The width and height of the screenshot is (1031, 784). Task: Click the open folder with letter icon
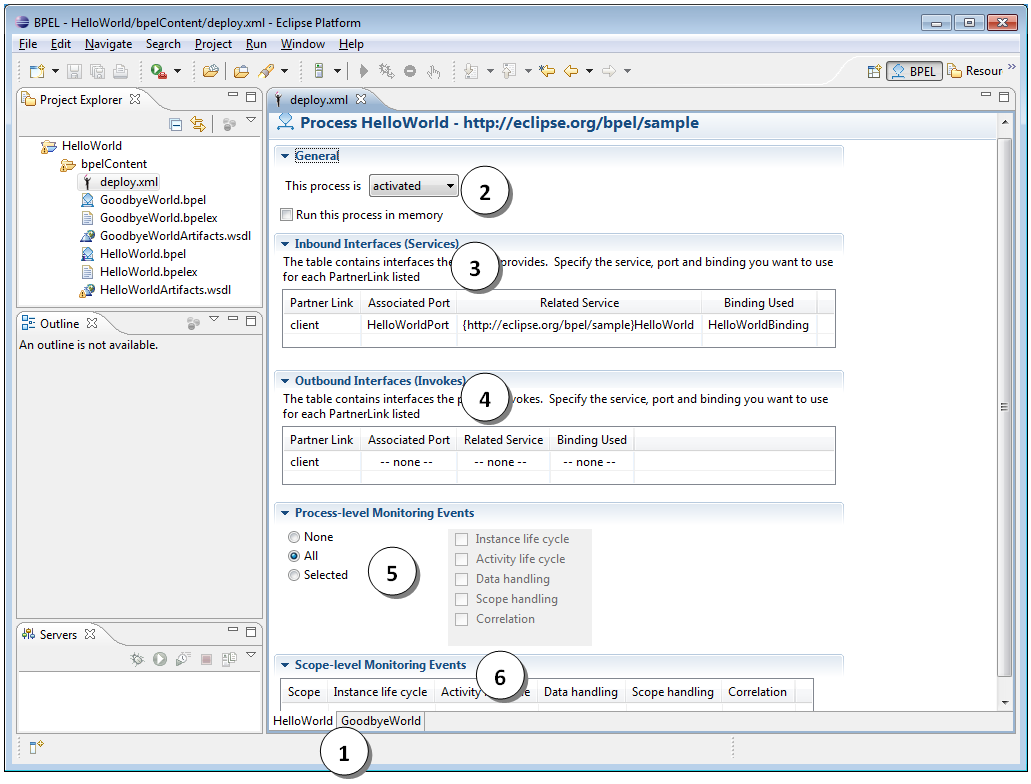click(210, 71)
